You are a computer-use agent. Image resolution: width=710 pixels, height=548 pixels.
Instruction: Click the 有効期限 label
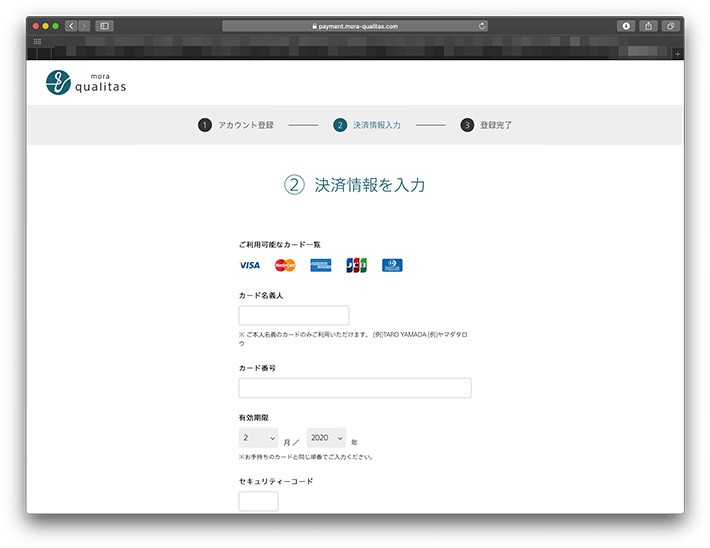click(254, 418)
